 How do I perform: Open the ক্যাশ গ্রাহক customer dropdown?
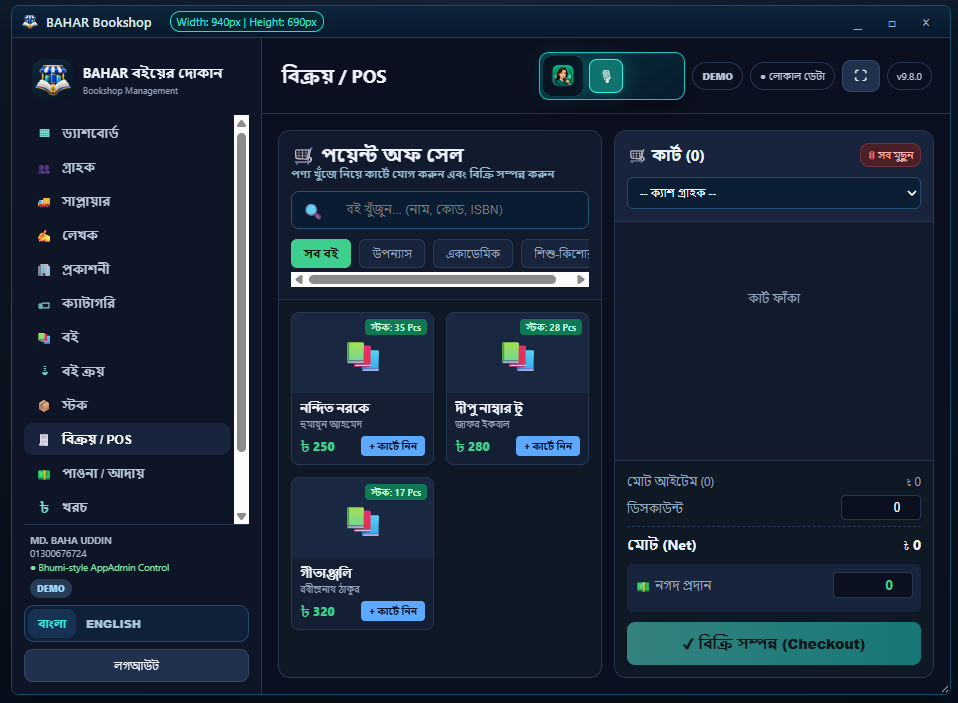pyautogui.click(x=773, y=193)
